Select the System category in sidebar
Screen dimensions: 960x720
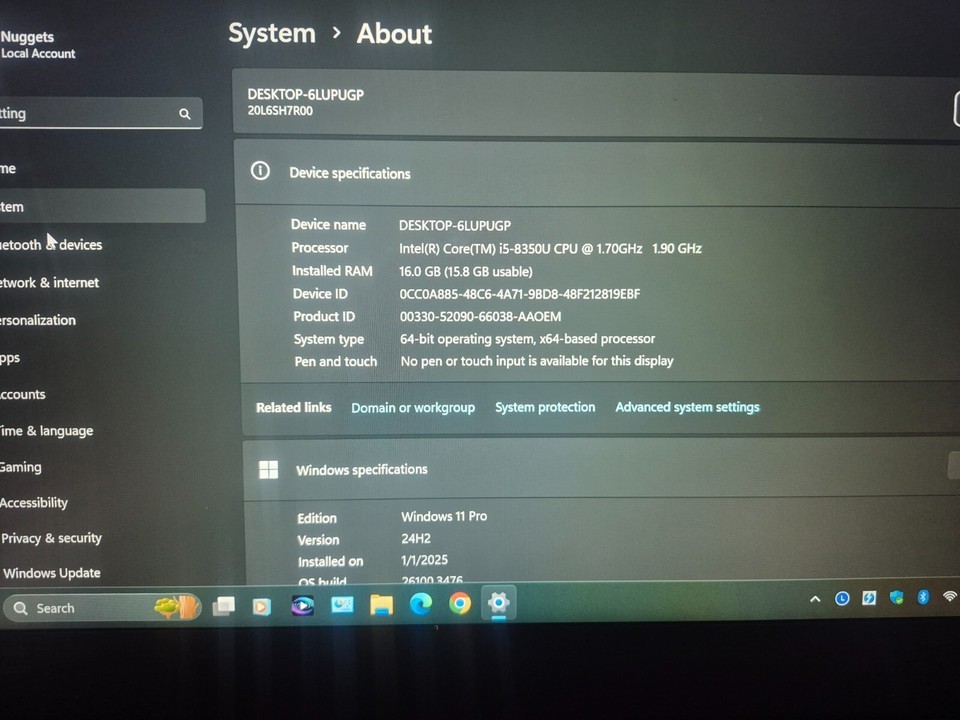click(x=102, y=206)
